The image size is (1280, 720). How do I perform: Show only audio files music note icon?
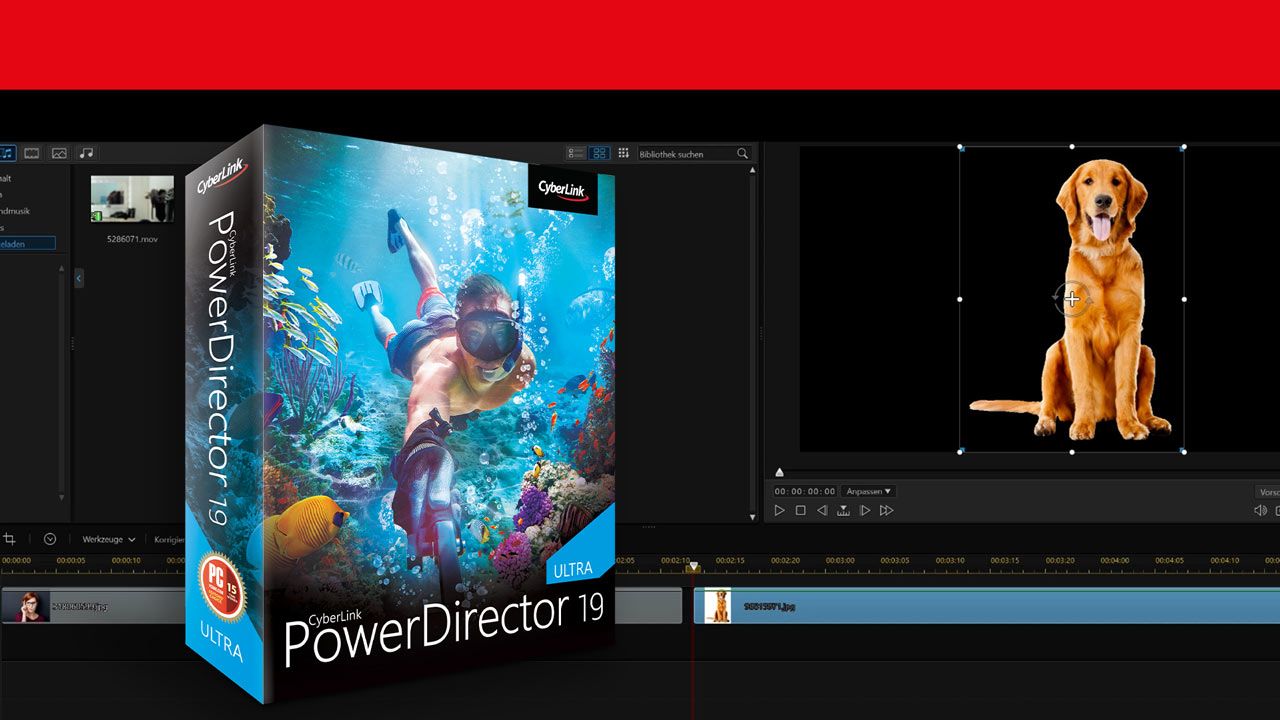point(86,153)
